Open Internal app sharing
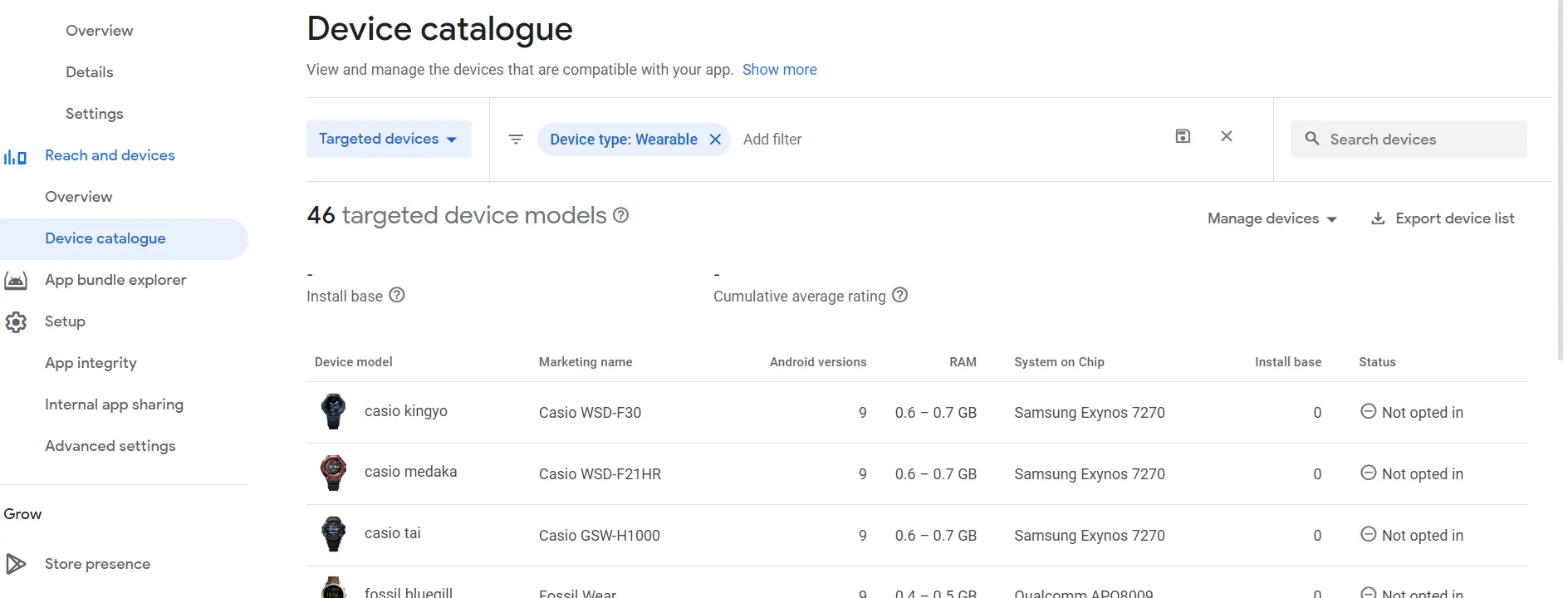 (114, 404)
